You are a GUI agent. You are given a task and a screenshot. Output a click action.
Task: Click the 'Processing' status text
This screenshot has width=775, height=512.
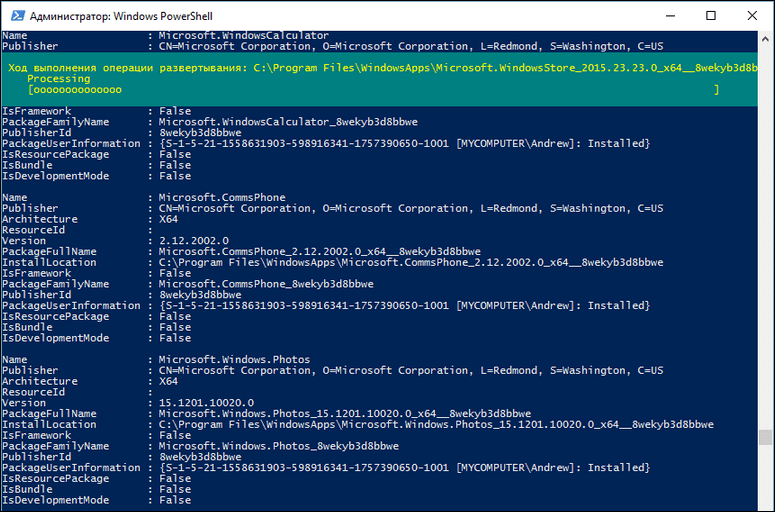59,79
